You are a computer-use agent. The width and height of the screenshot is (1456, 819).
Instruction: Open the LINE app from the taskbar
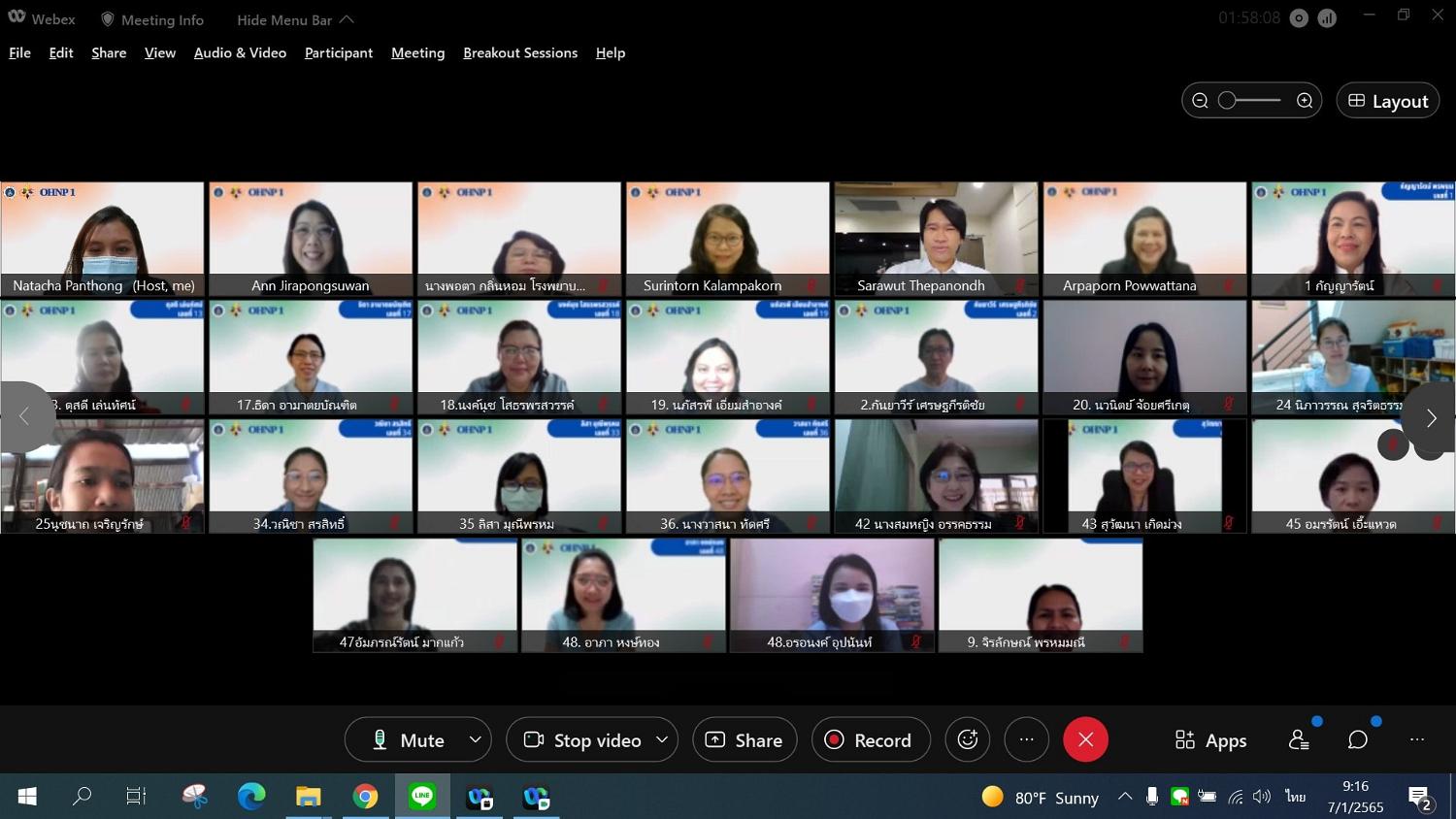(422, 797)
